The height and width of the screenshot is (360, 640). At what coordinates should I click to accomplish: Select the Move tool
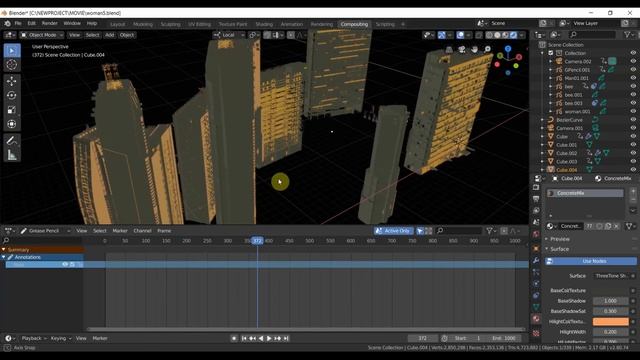pyautogui.click(x=12, y=81)
